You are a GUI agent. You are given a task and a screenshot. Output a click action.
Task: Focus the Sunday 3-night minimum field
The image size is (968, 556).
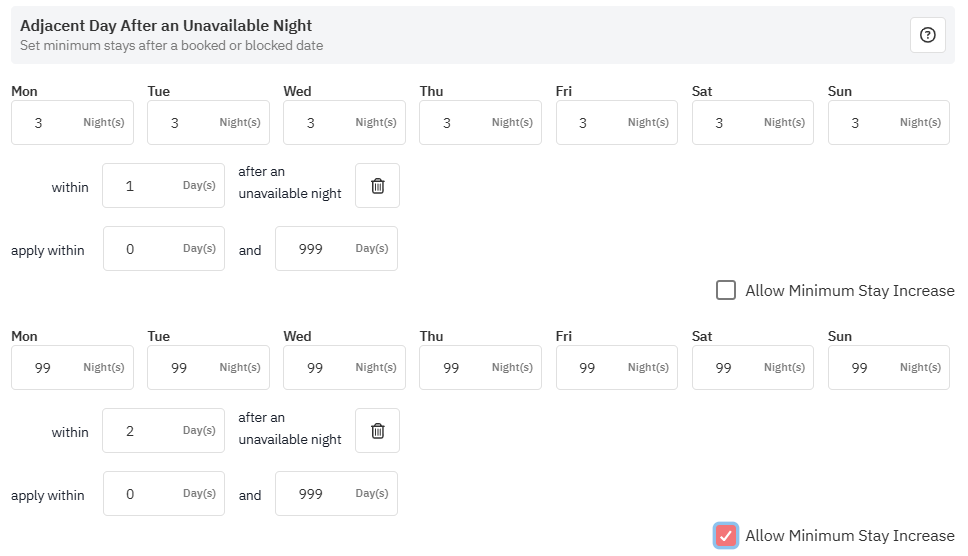tap(889, 123)
